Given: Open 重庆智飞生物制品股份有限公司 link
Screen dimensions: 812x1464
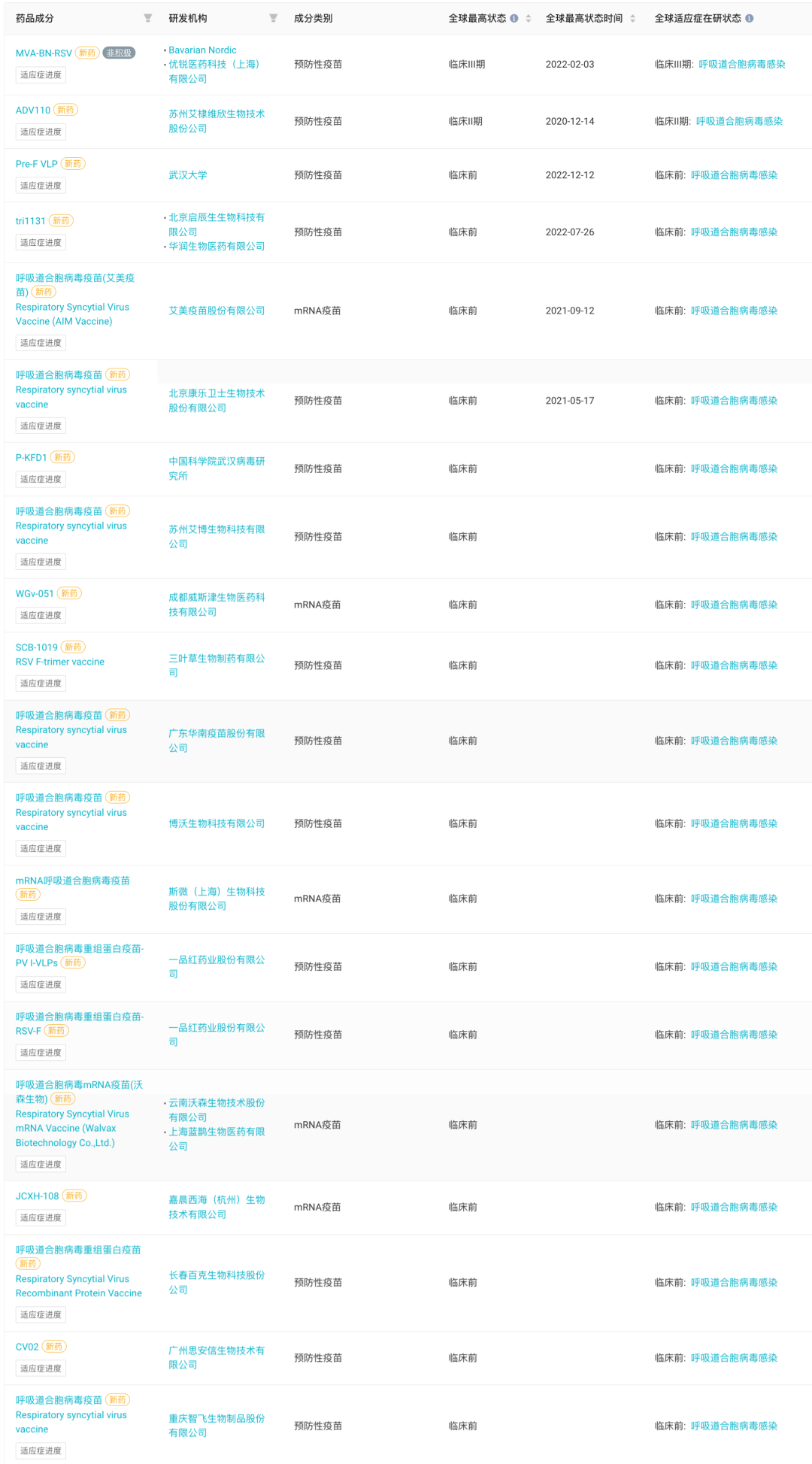Looking at the screenshot, I should [217, 1426].
